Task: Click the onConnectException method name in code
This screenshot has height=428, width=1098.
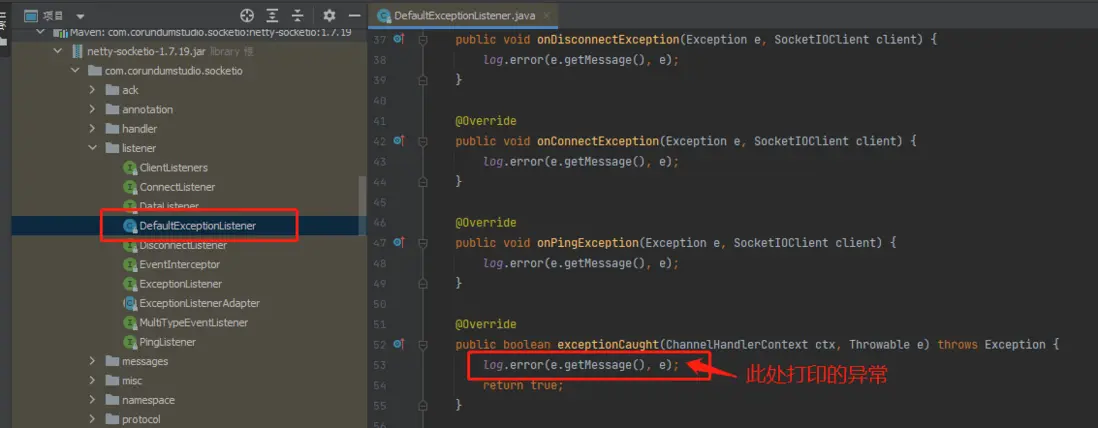Action: tap(598, 141)
